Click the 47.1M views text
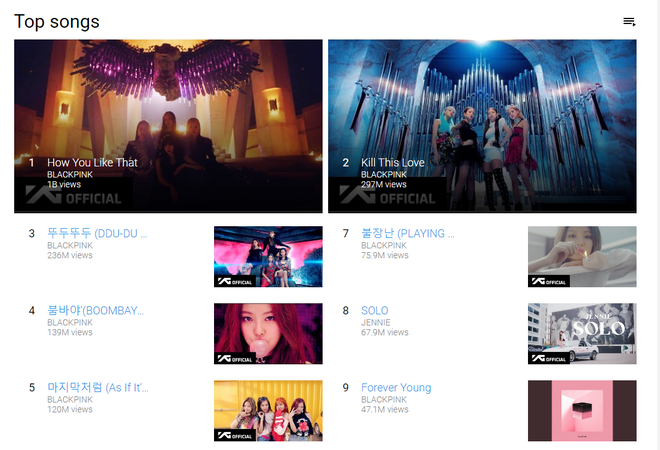The width and height of the screenshot is (660, 450). point(385,409)
